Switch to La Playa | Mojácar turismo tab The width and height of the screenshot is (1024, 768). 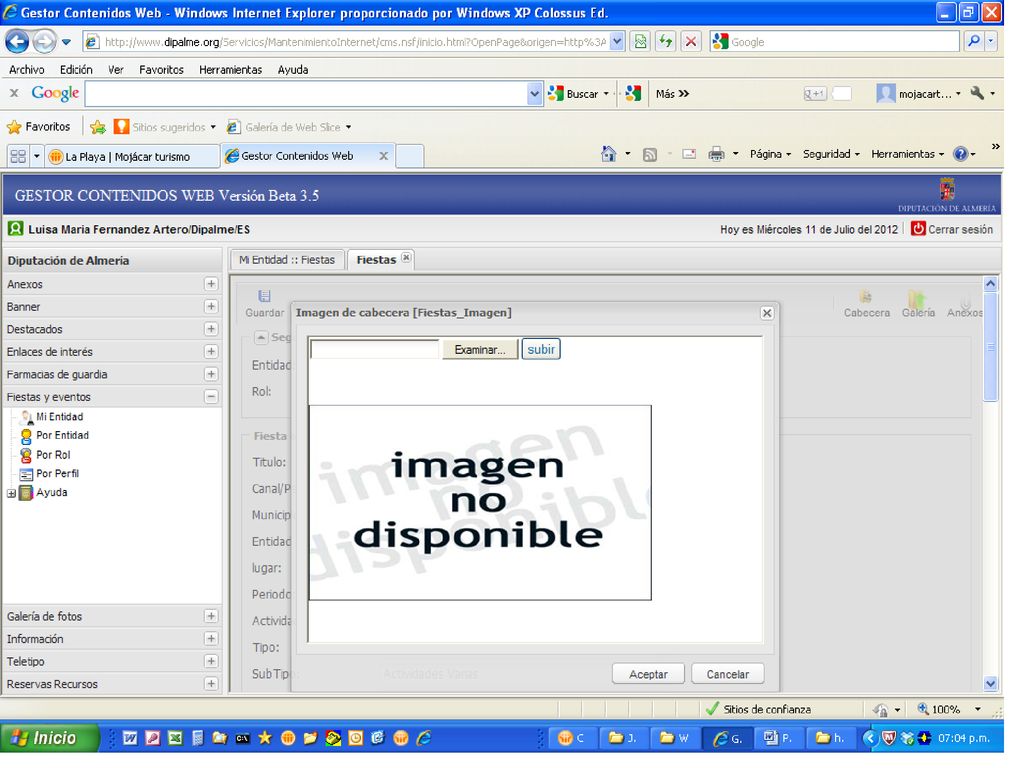click(x=133, y=157)
